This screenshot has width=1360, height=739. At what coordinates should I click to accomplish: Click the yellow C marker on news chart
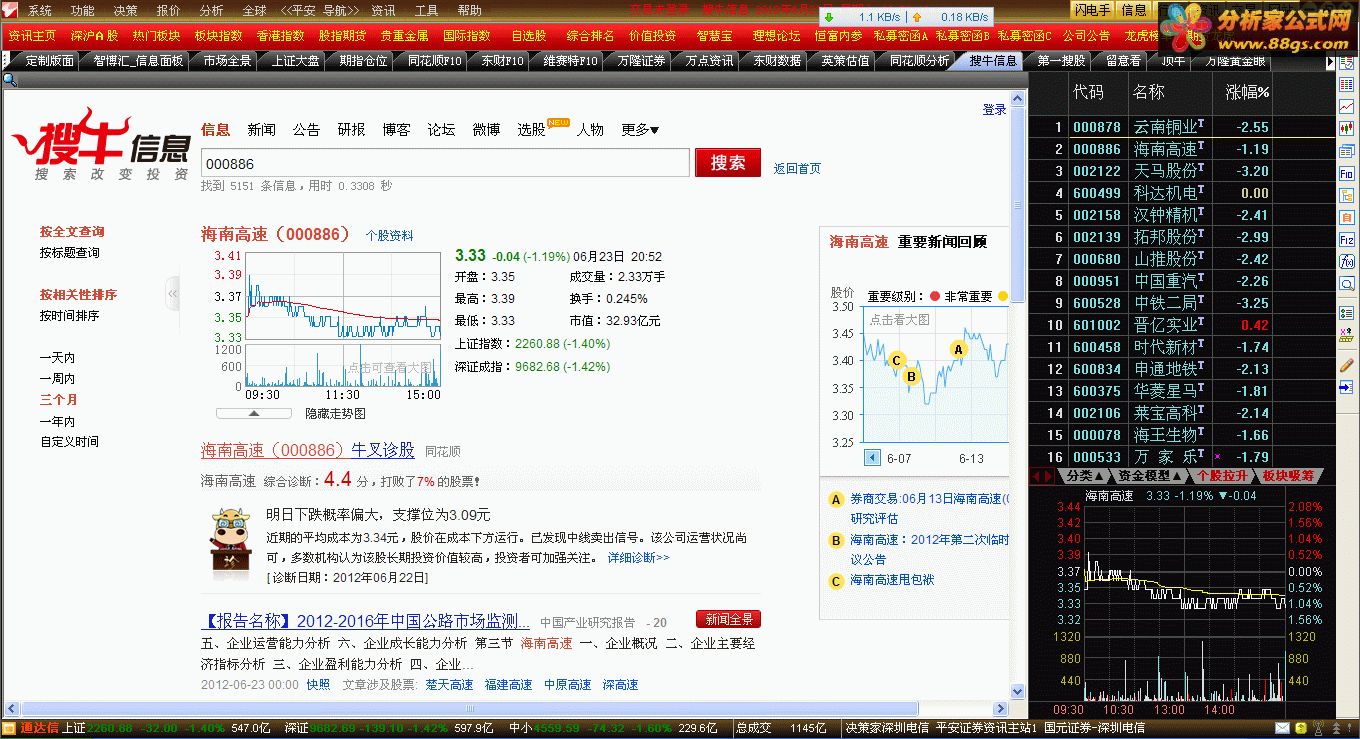click(896, 360)
